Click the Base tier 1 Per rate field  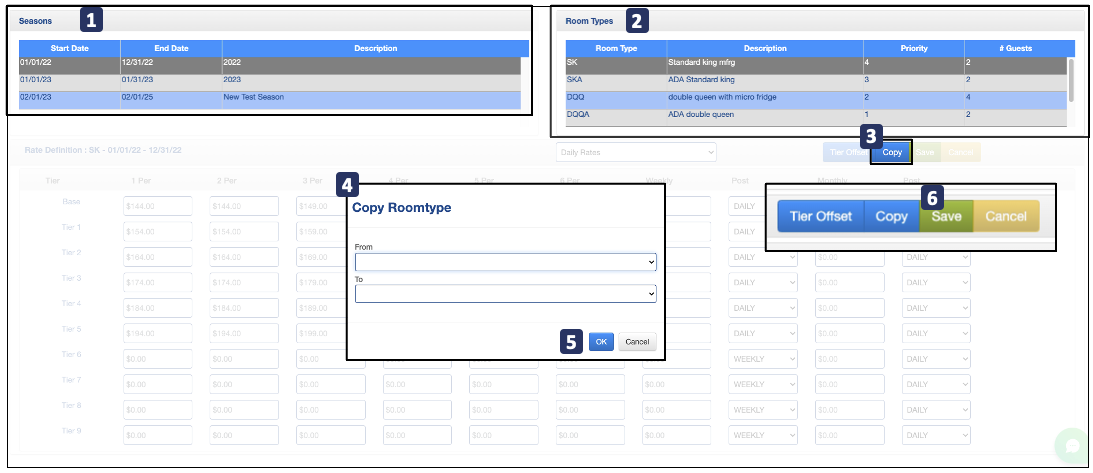[x=157, y=206]
